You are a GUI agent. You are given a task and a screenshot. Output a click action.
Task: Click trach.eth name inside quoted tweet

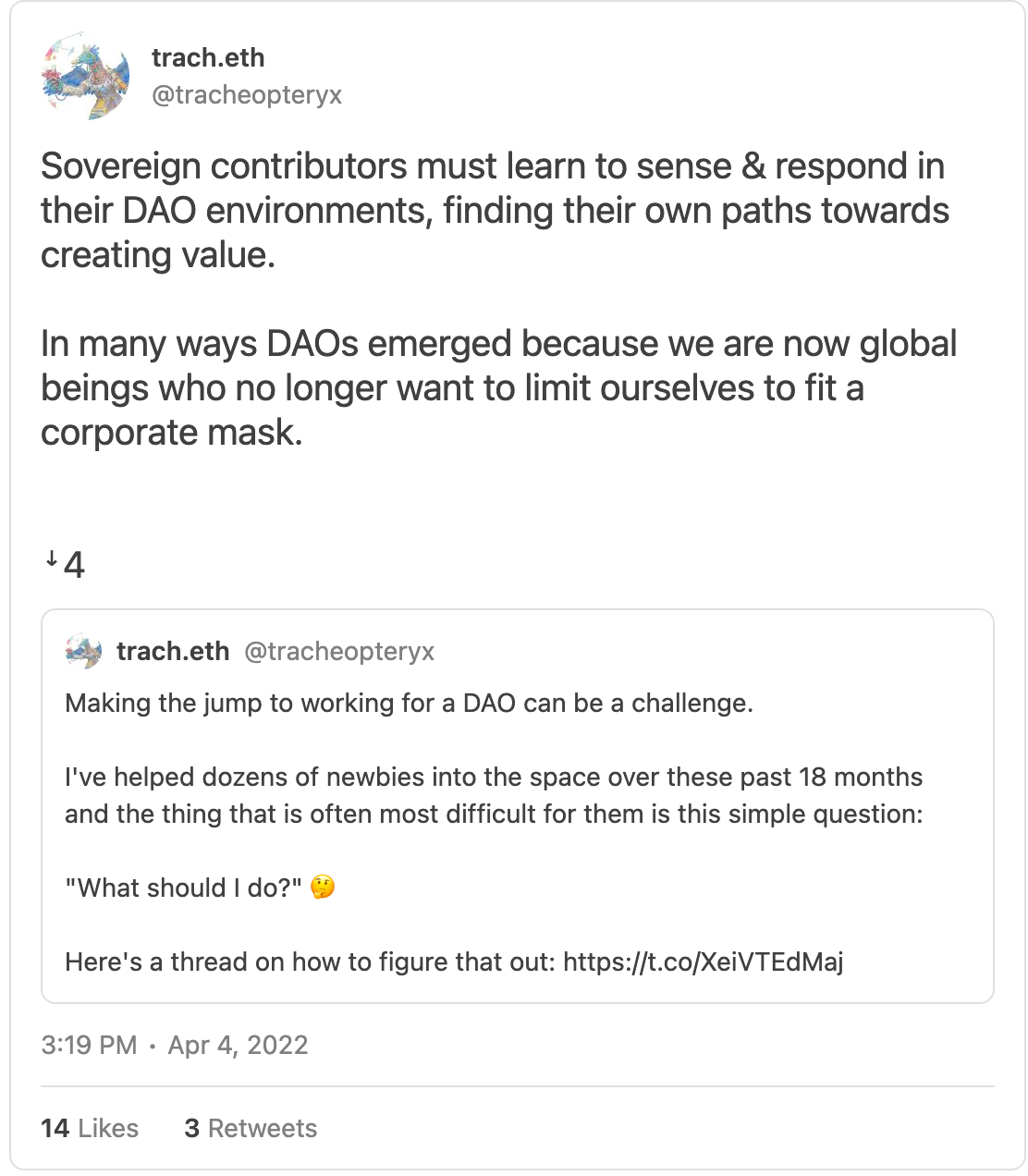[x=173, y=651]
